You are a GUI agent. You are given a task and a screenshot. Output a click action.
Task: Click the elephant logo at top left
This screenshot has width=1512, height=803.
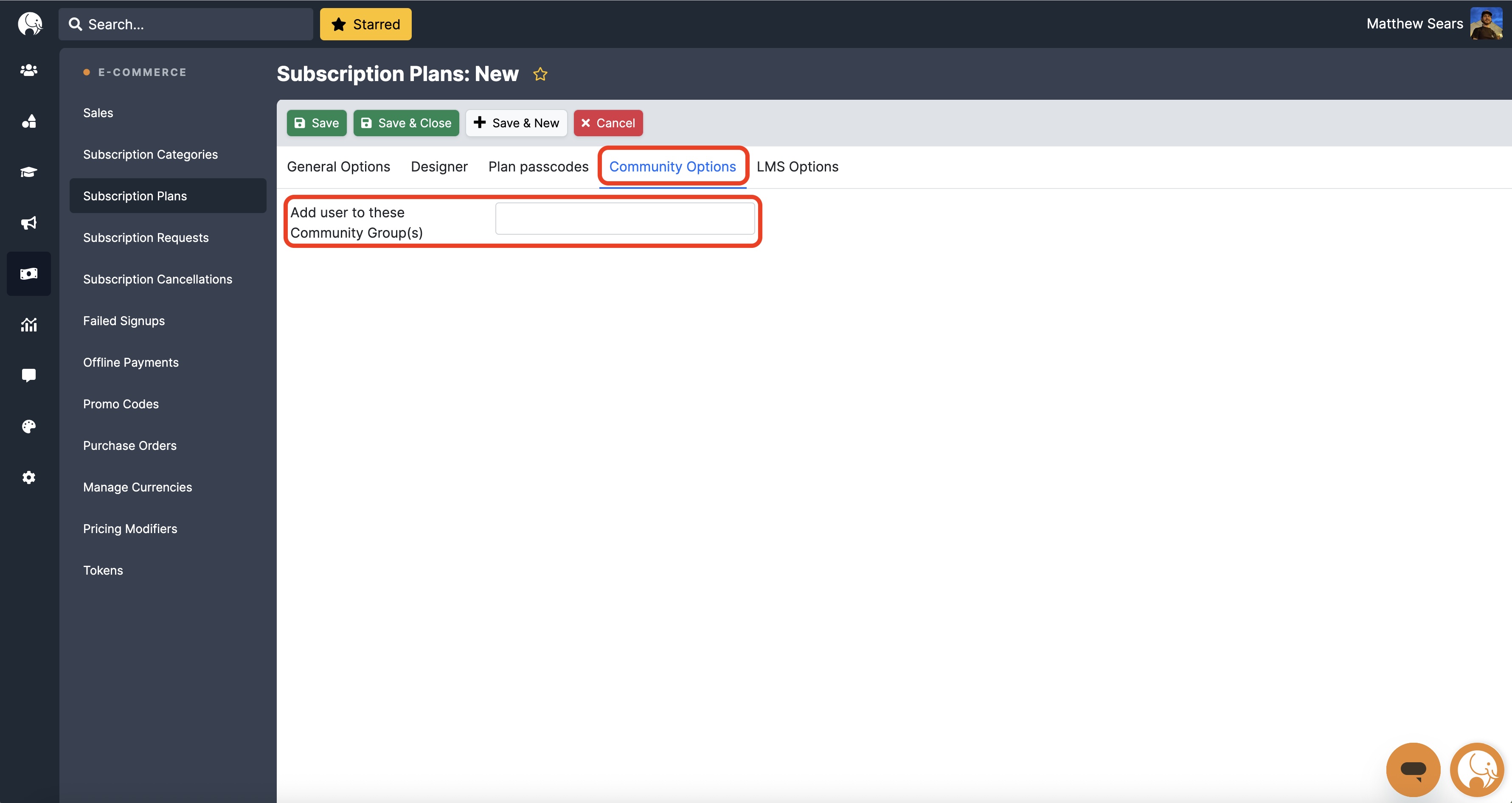[x=30, y=24]
